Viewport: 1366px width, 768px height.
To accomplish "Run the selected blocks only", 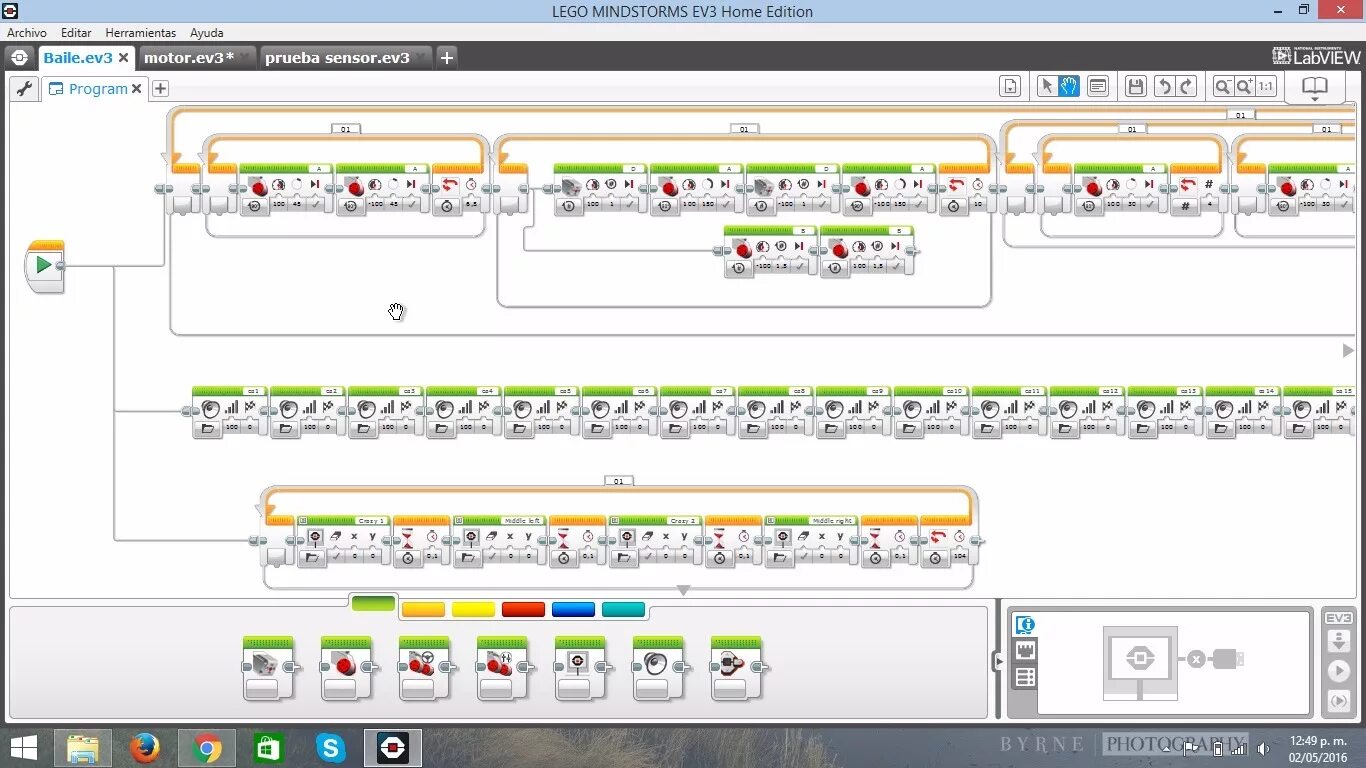I will (1338, 702).
